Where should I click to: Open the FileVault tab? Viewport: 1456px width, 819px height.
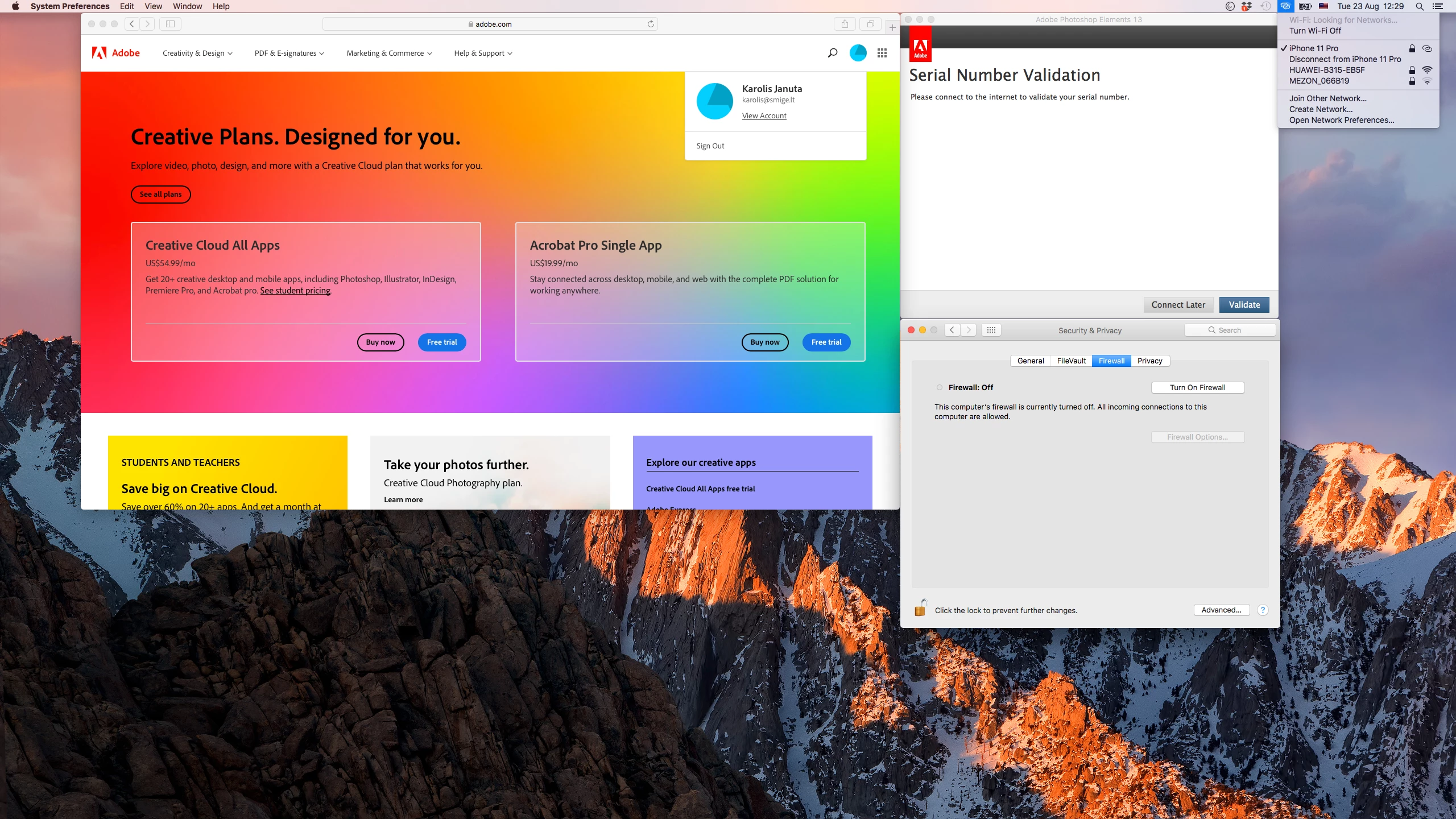click(1071, 361)
